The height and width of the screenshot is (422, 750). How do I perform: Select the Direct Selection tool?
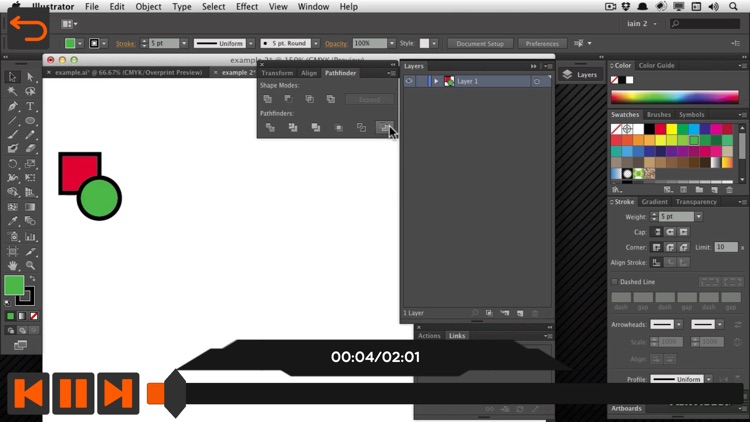pos(30,77)
